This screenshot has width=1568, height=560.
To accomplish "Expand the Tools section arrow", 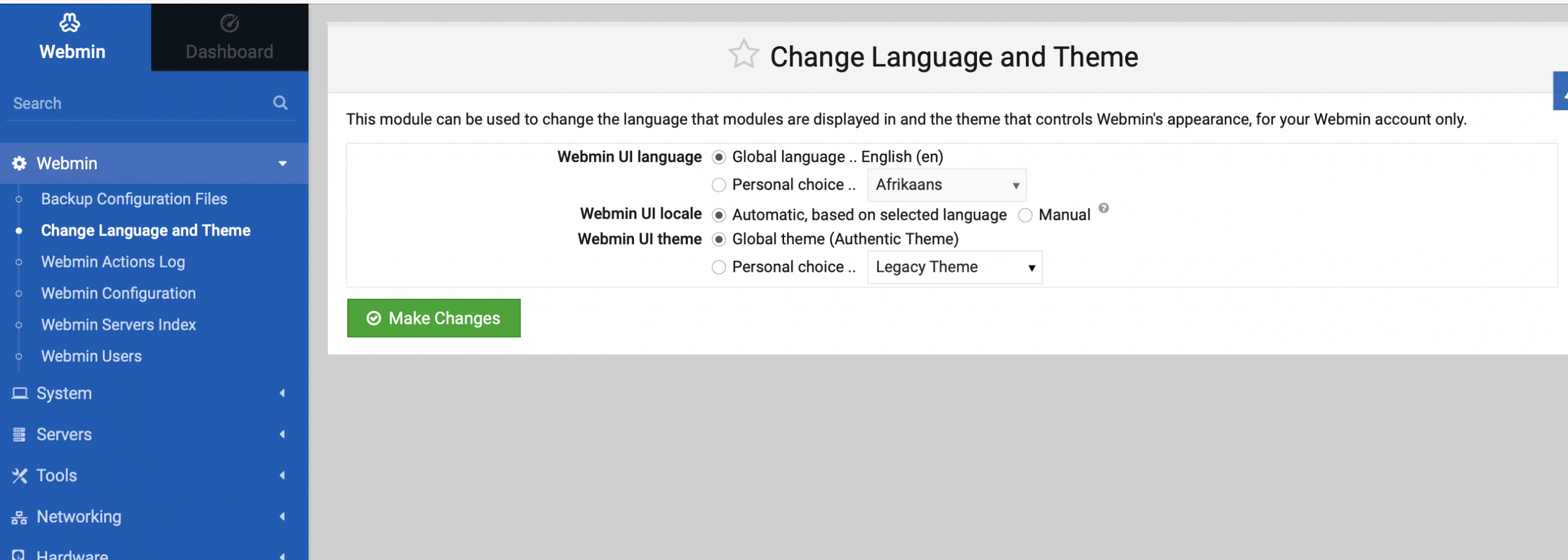I will [282, 476].
